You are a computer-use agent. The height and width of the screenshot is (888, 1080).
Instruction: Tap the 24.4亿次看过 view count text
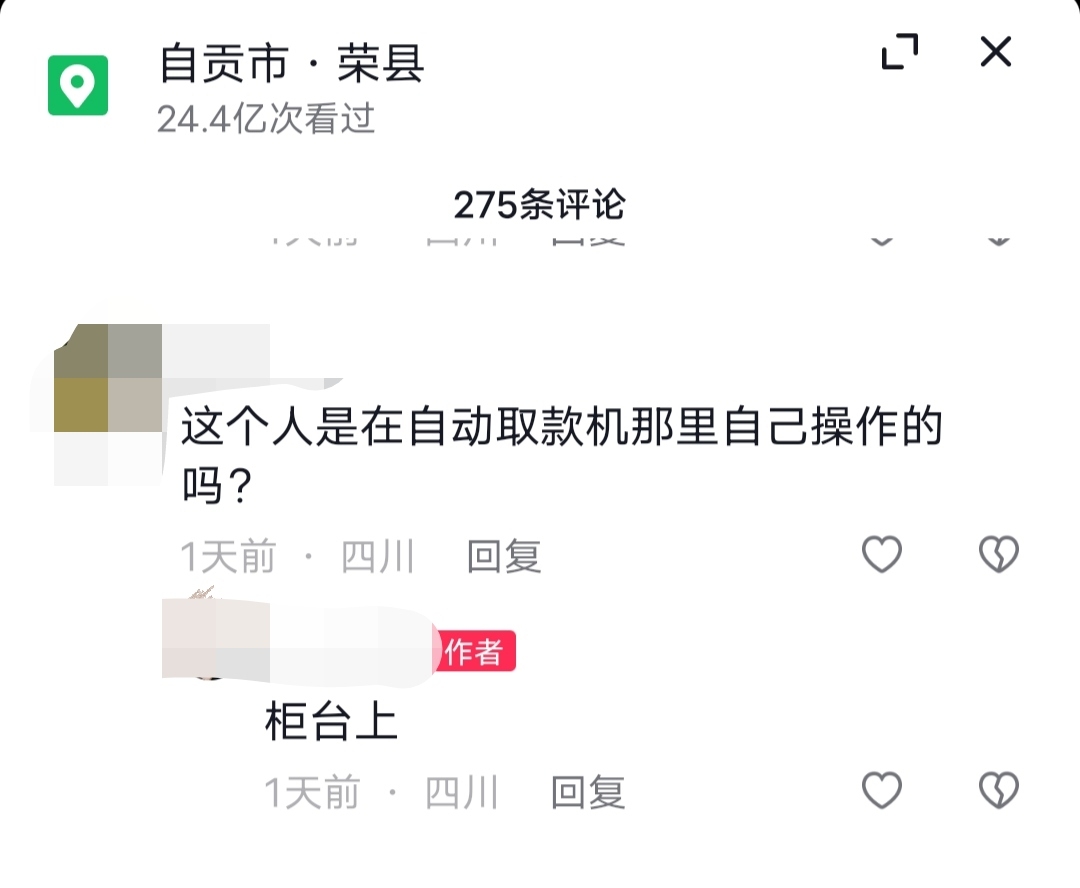click(x=266, y=118)
